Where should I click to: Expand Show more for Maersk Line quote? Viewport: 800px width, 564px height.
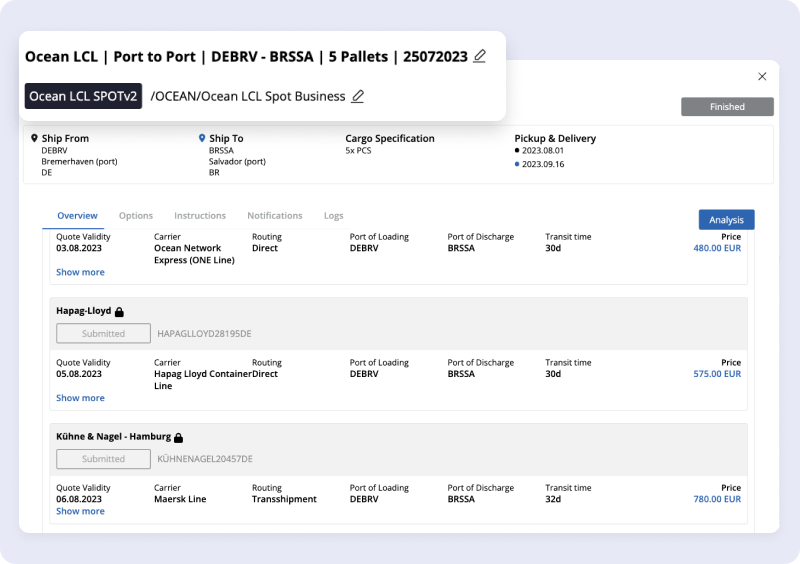point(80,511)
